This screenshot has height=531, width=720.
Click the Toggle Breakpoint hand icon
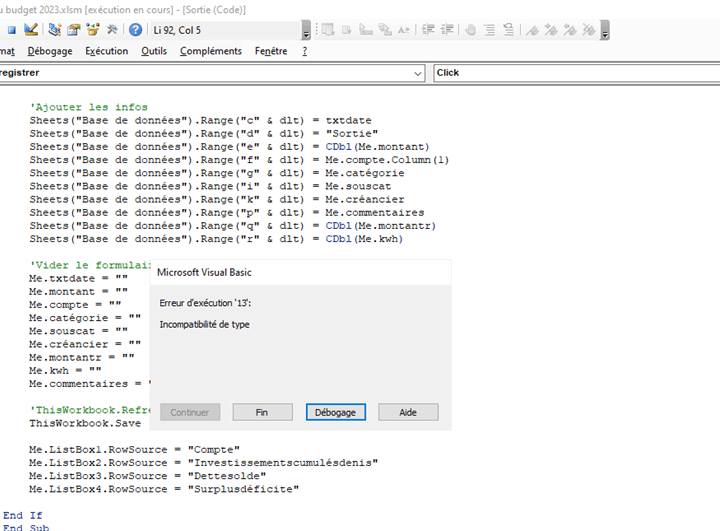470,30
